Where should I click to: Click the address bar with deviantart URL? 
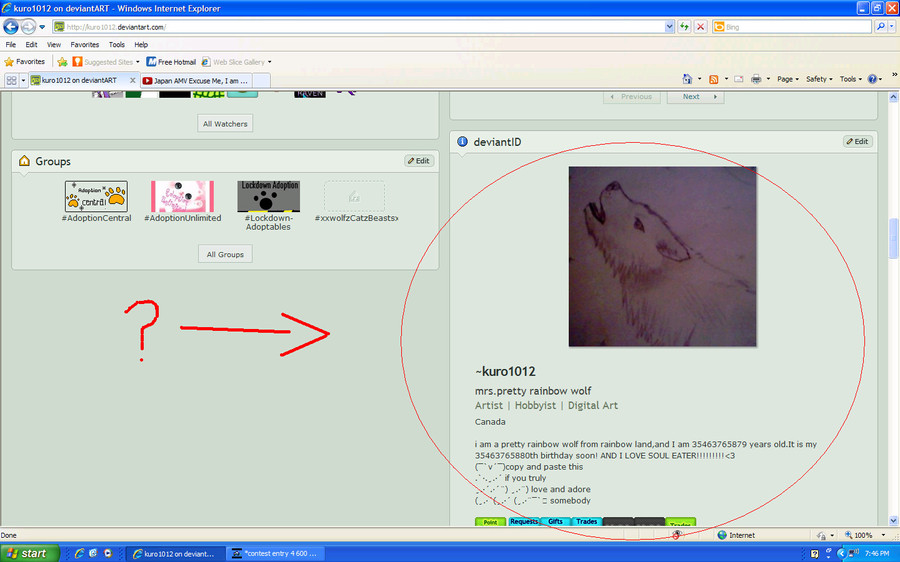[358, 27]
